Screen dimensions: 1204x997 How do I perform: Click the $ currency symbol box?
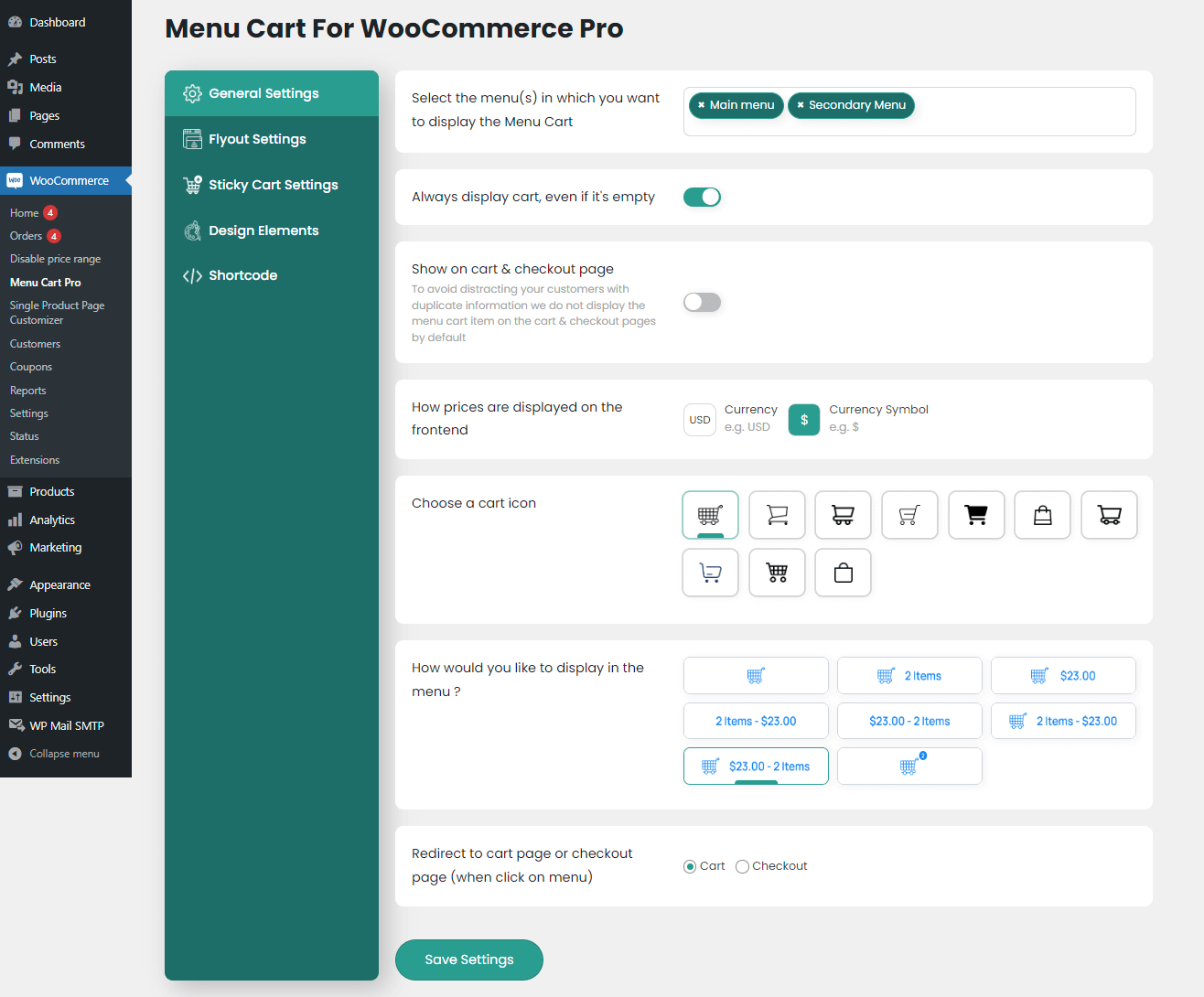point(804,420)
